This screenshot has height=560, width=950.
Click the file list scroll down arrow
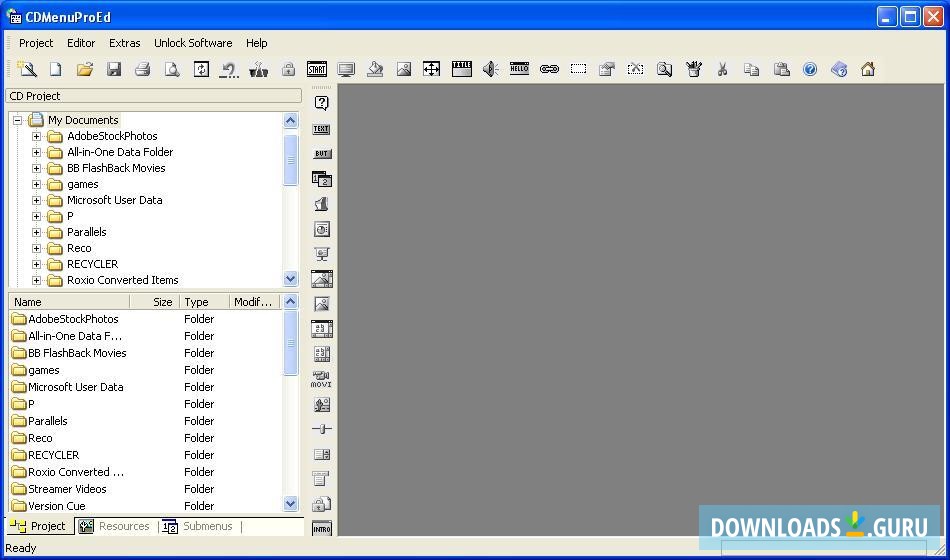tap(291, 504)
